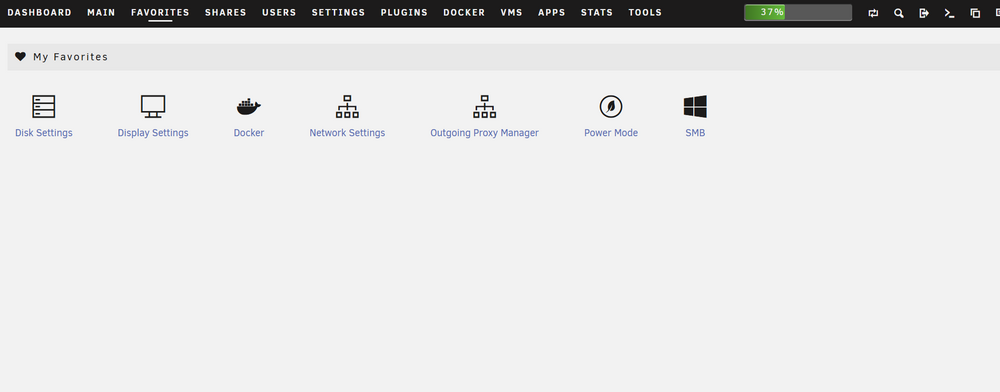
Task: Select the VMS menu item
Action: click(x=511, y=13)
